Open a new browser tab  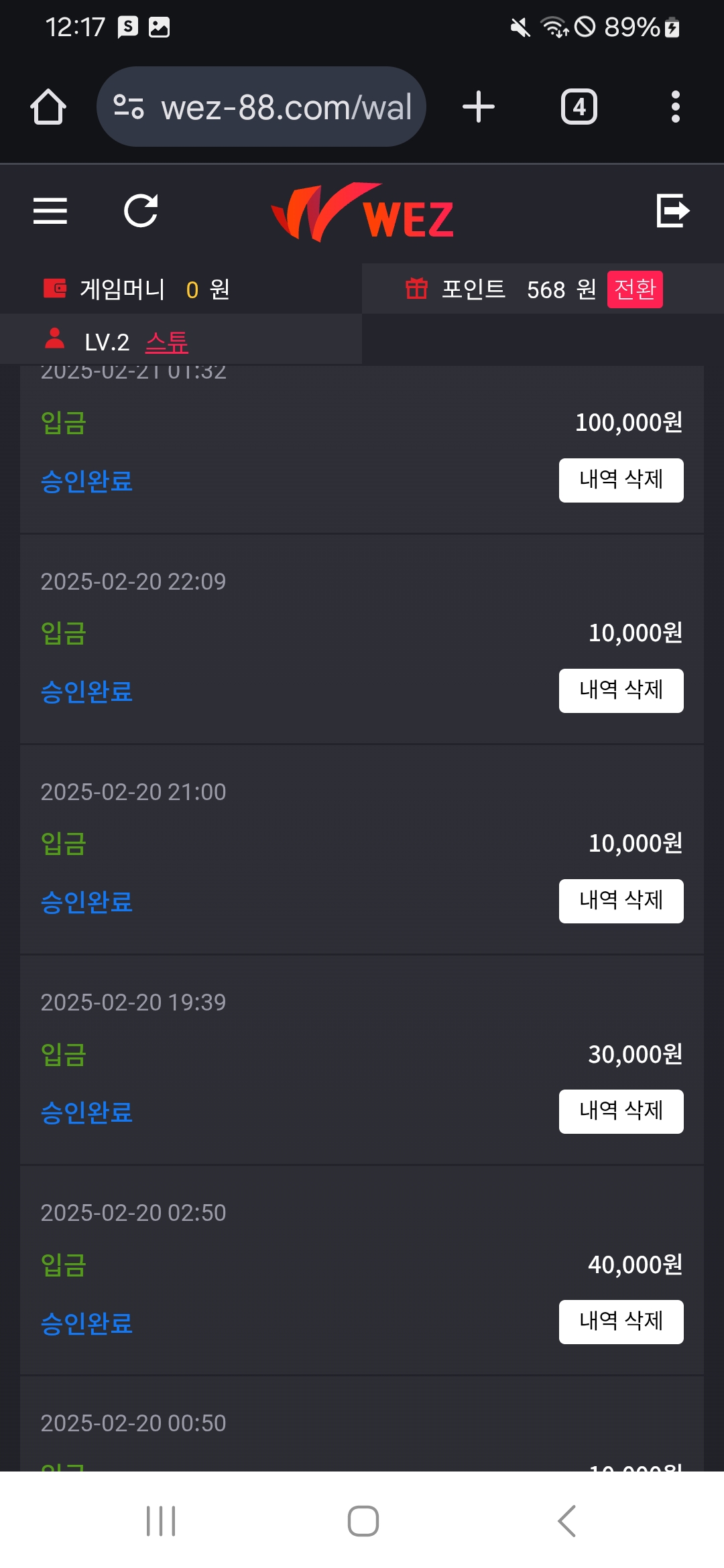pos(479,107)
